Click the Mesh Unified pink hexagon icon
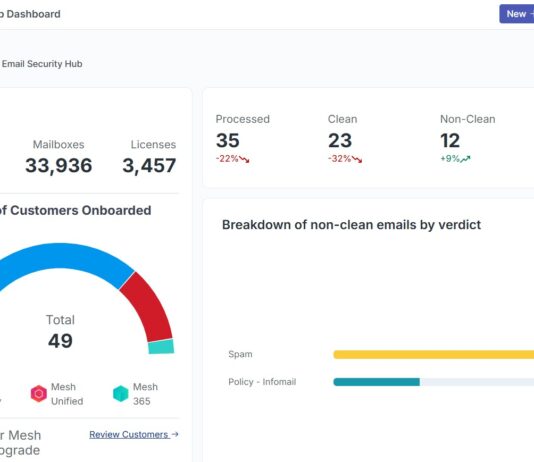This screenshot has width=534, height=462. tap(39, 394)
